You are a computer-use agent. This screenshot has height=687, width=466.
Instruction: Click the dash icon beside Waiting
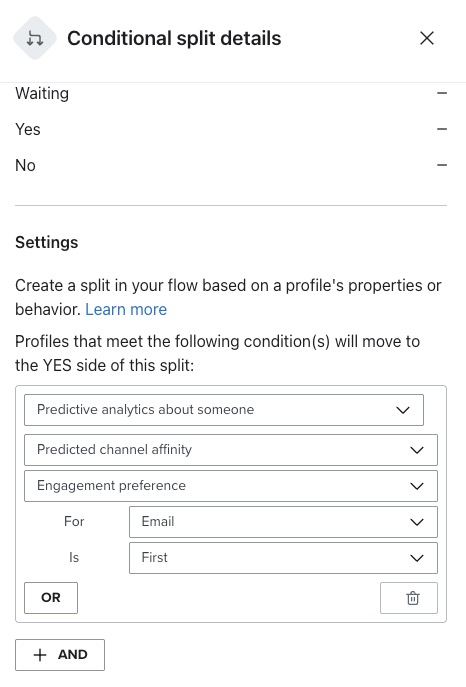click(x=442, y=93)
